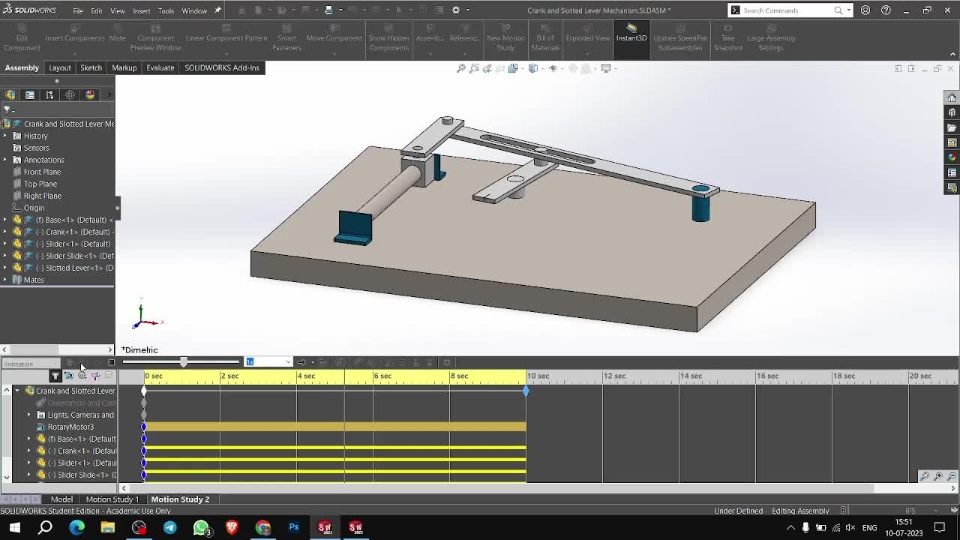Viewport: 960px width, 540px height.
Task: Open the ConfigurationManager tab icon
Action: pos(50,95)
